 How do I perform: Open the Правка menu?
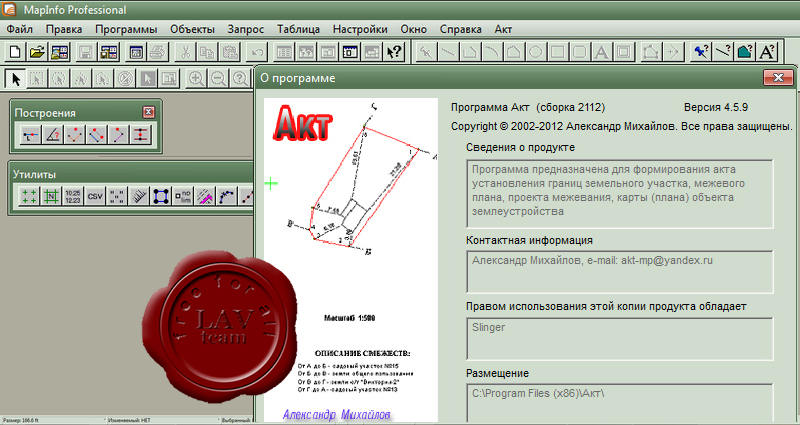[x=64, y=29]
